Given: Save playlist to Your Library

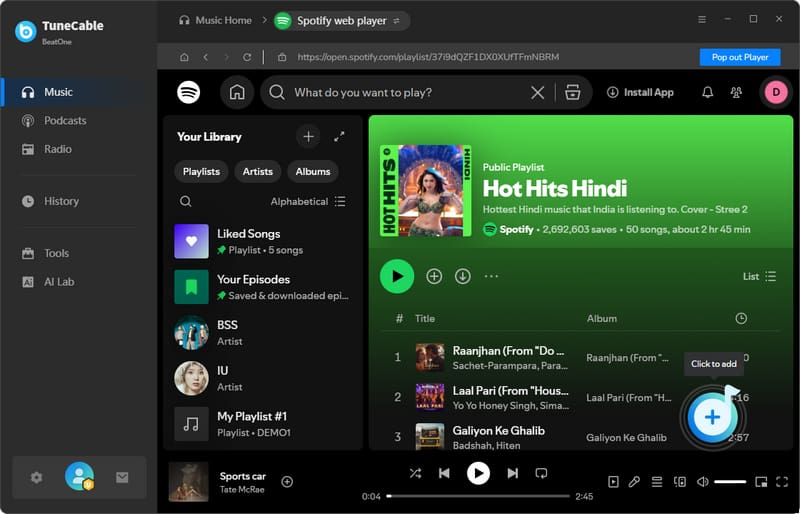Looking at the screenshot, I should tap(434, 276).
